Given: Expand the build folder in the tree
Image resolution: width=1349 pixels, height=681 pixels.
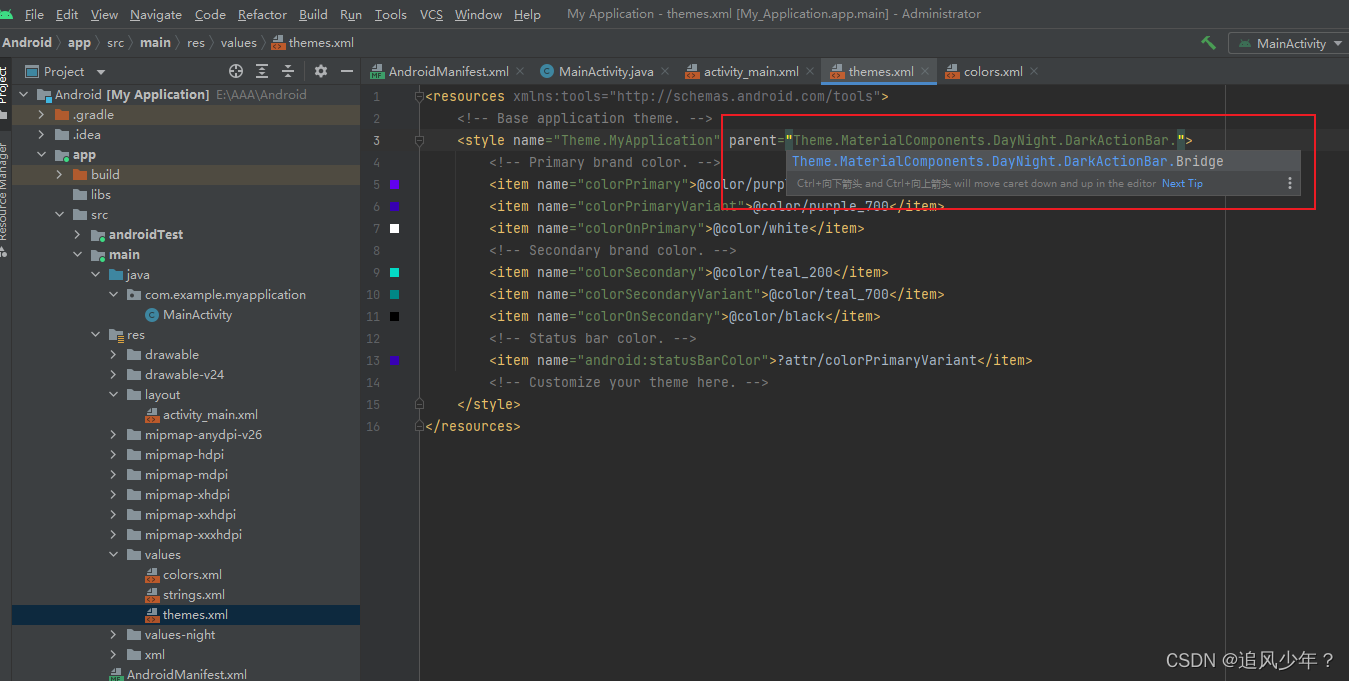Looking at the screenshot, I should pos(60,174).
